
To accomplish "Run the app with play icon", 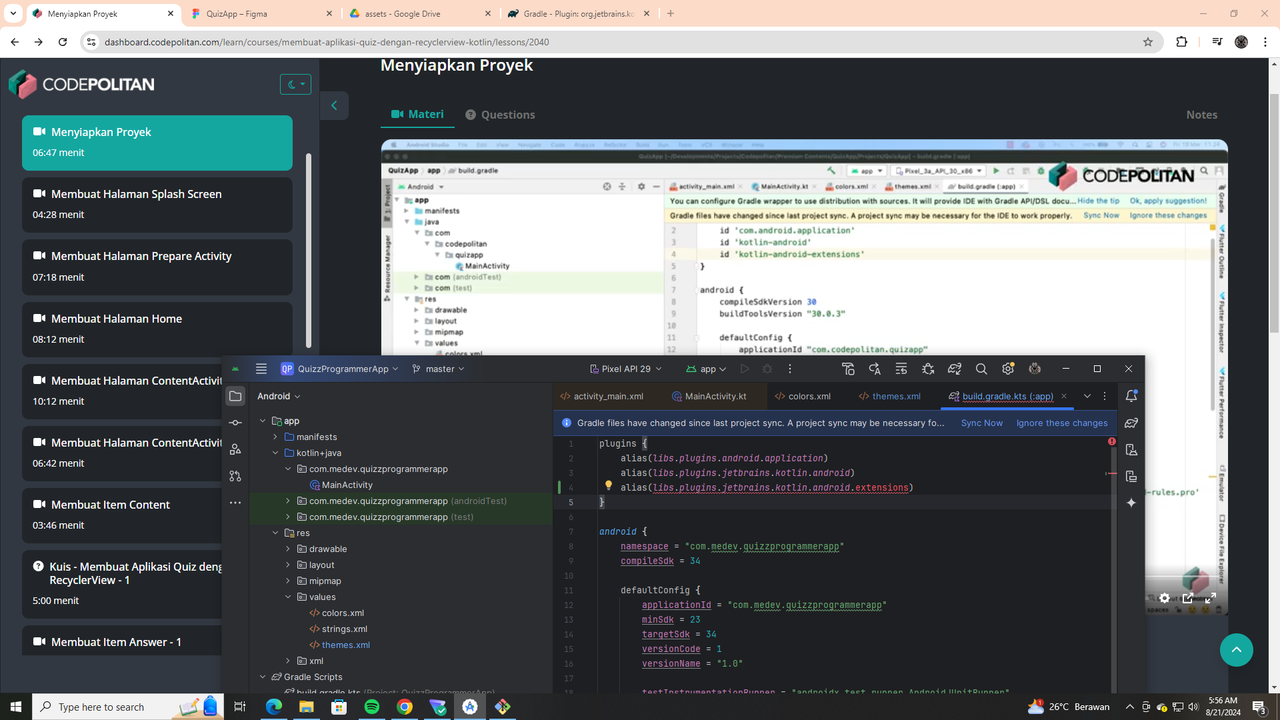I will [x=744, y=369].
